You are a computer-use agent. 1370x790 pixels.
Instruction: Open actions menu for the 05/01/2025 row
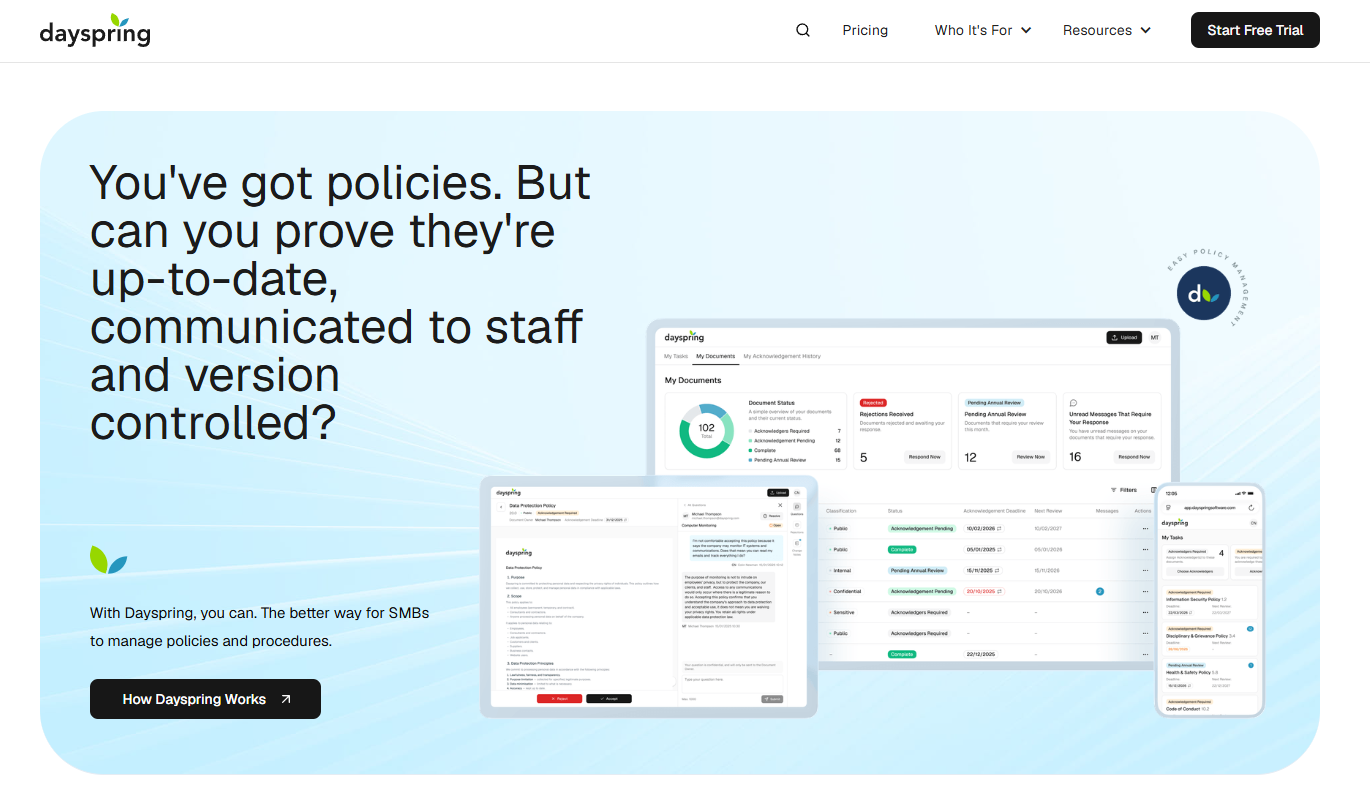[1145, 549]
